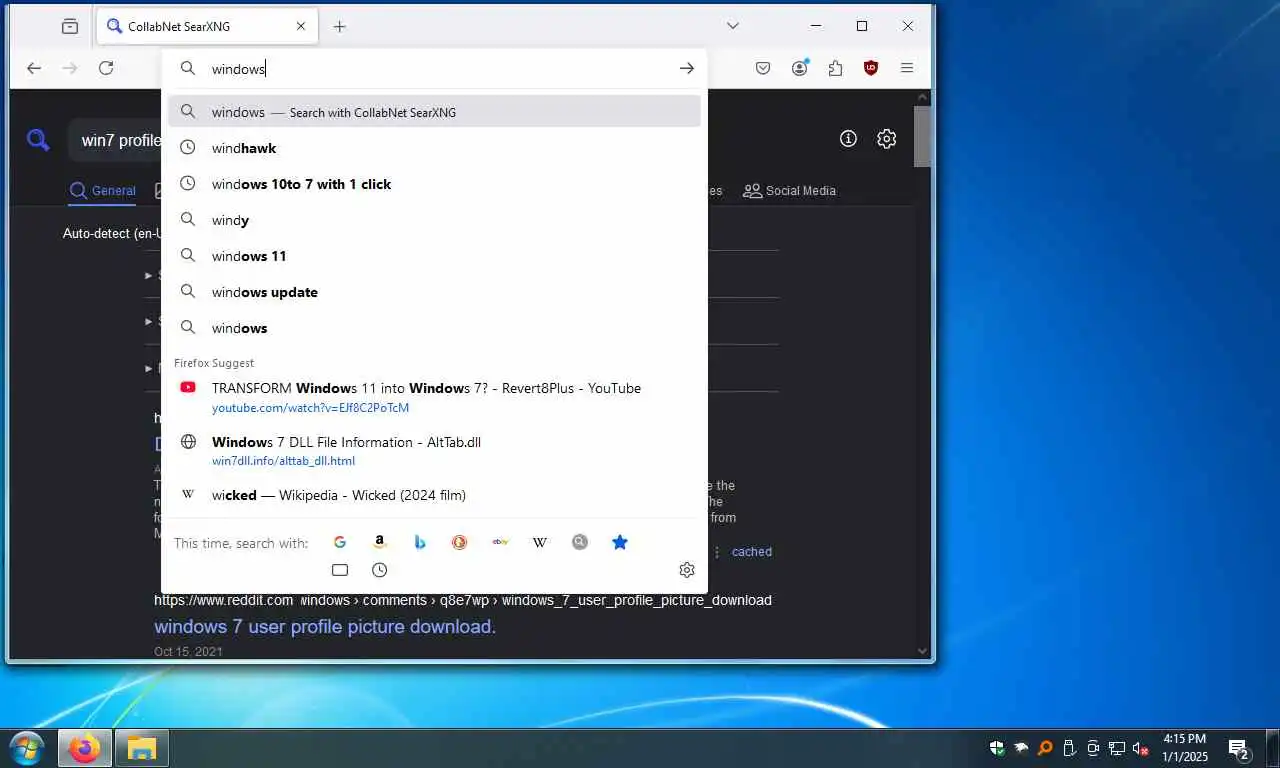
Task: Reload the current page
Action: 106,68
